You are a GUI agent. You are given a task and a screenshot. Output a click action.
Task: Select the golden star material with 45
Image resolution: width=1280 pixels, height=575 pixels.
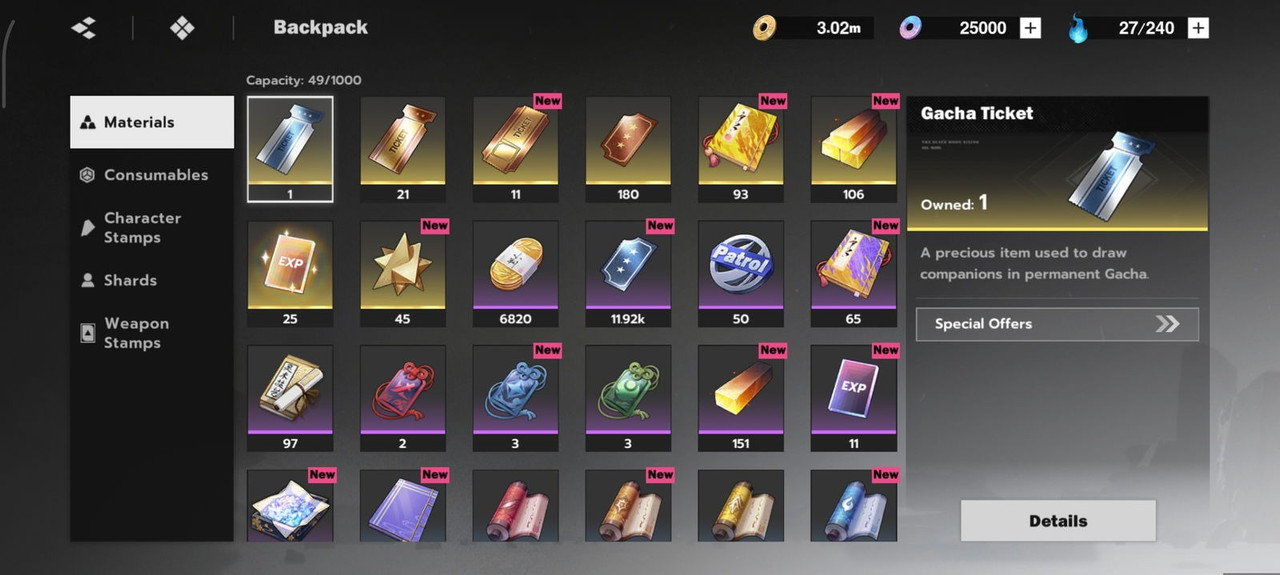pos(403,274)
